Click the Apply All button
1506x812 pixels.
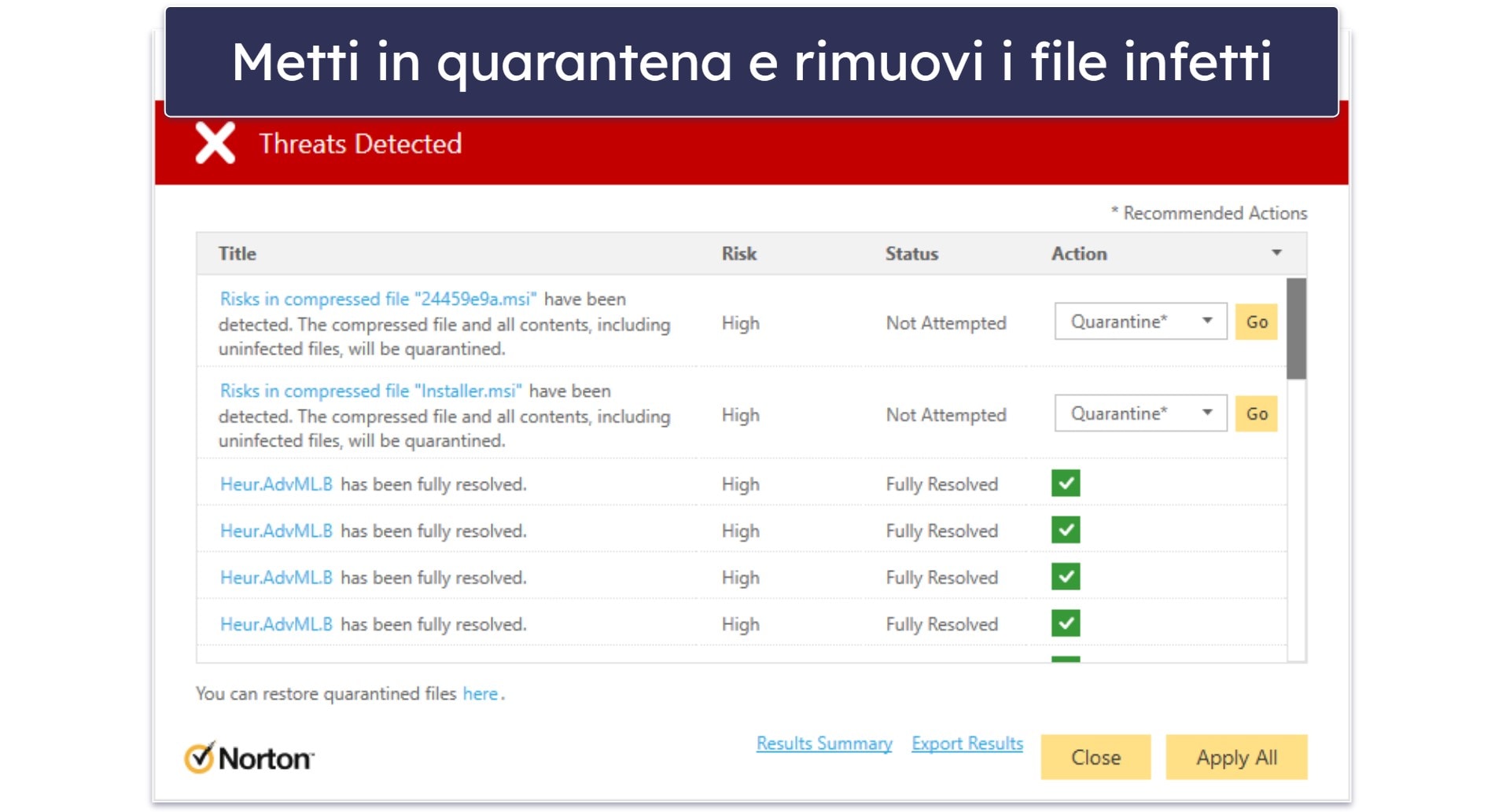(x=1236, y=757)
